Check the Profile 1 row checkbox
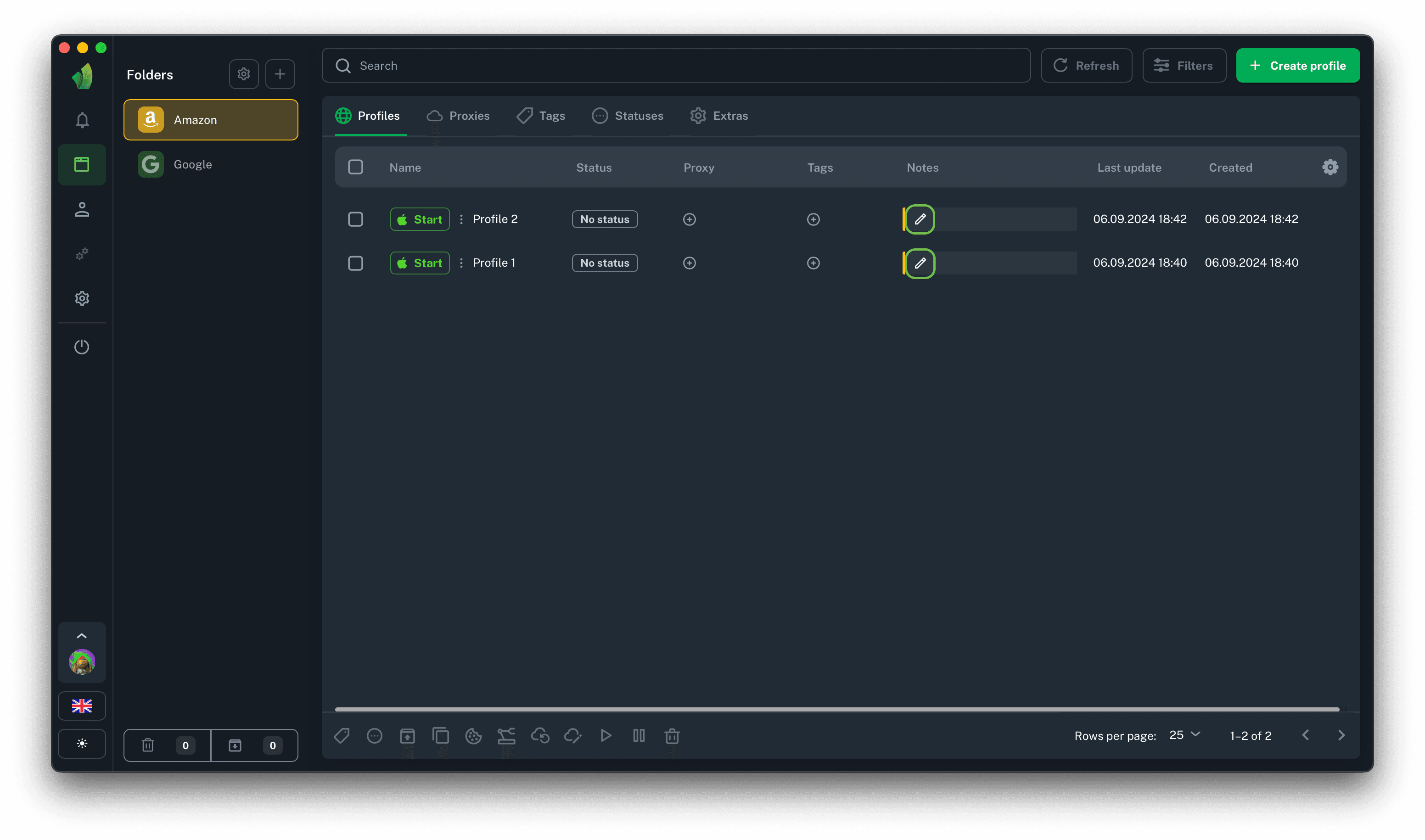This screenshot has width=1425, height=840. click(355, 263)
